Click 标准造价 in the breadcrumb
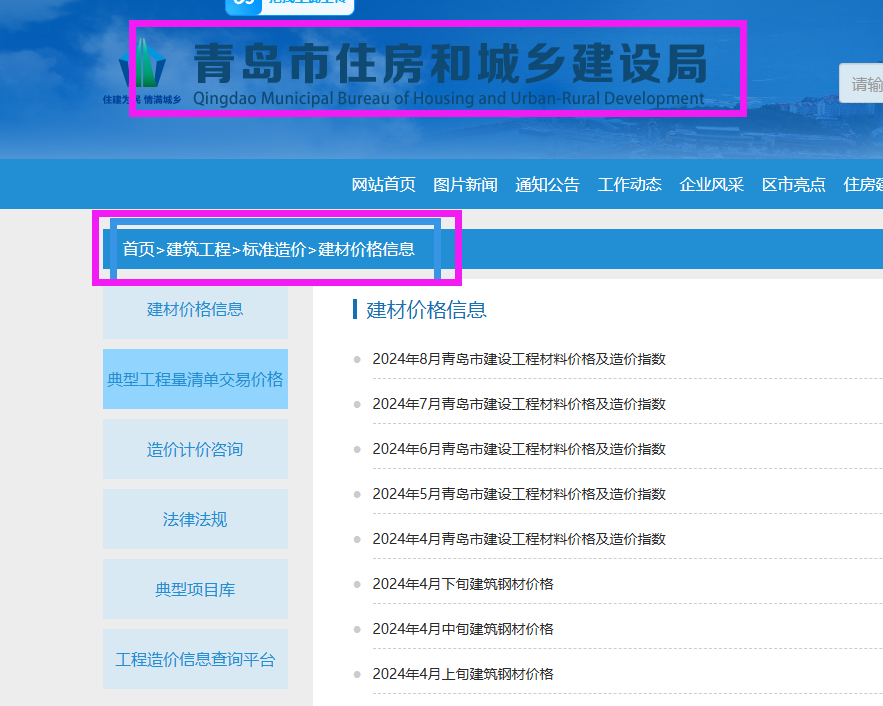Screen dimensions: 883x706 274,249
